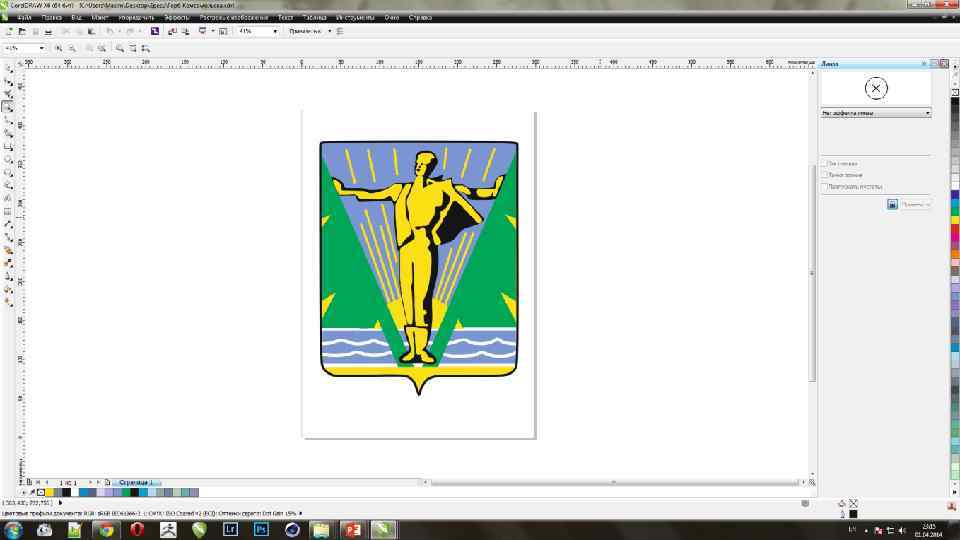Click the add page button before page counter

29,482
